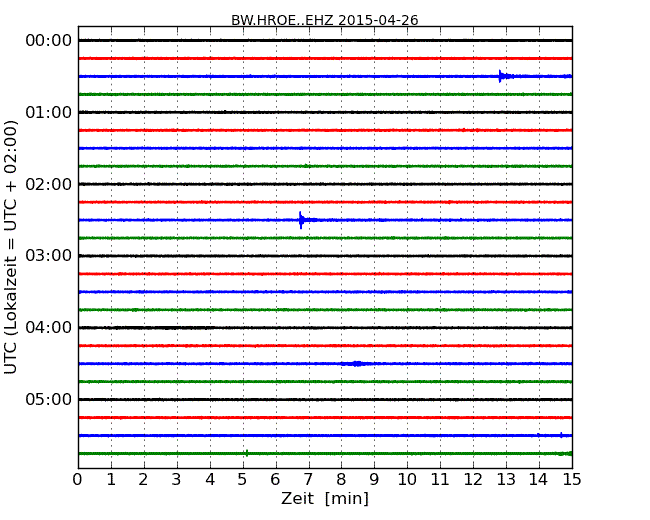650x520 pixels.
Task: Click x-axis tick label 0
Action: [78, 480]
